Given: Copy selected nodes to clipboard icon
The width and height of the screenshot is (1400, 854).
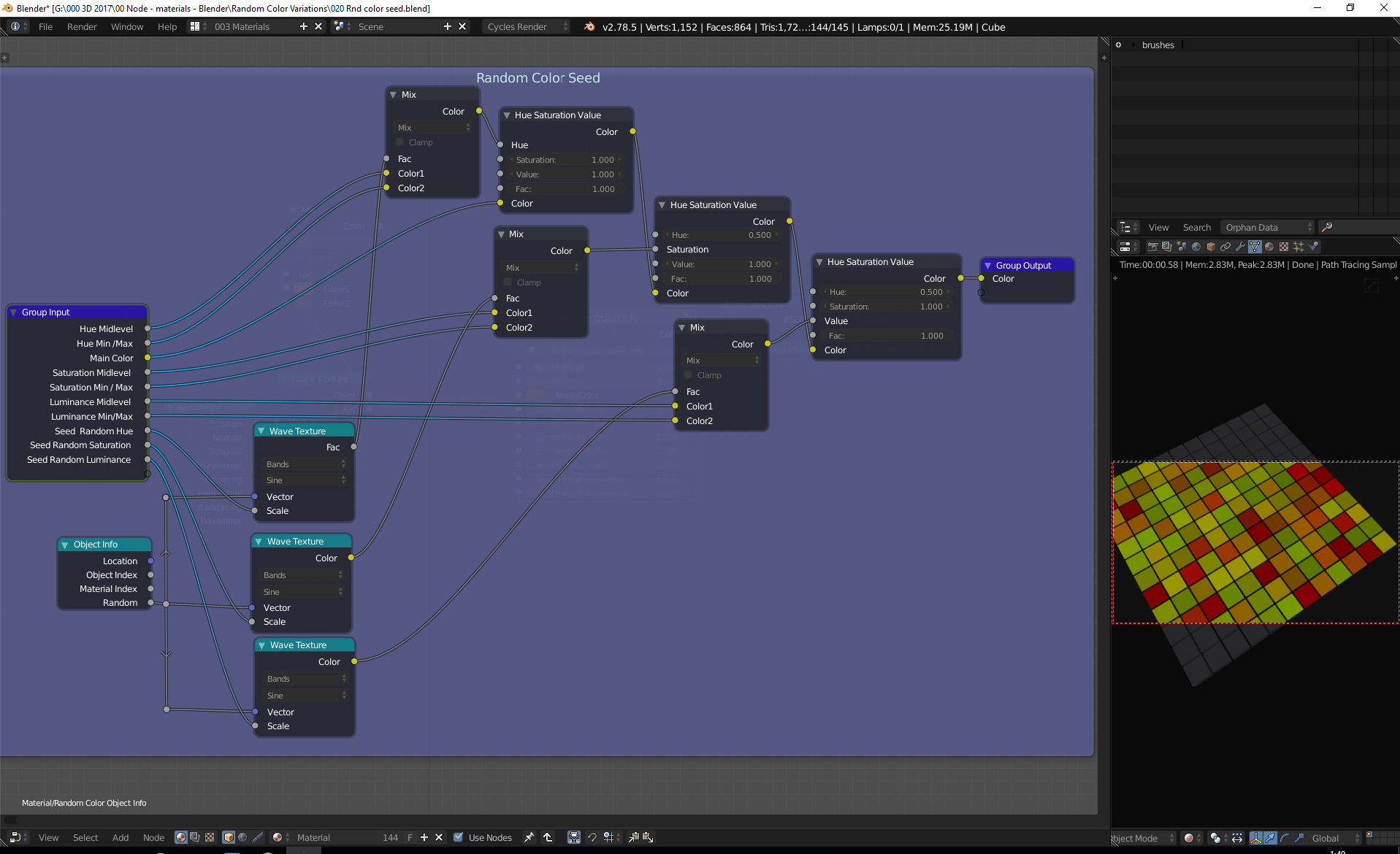Looking at the screenshot, I should click(633, 837).
